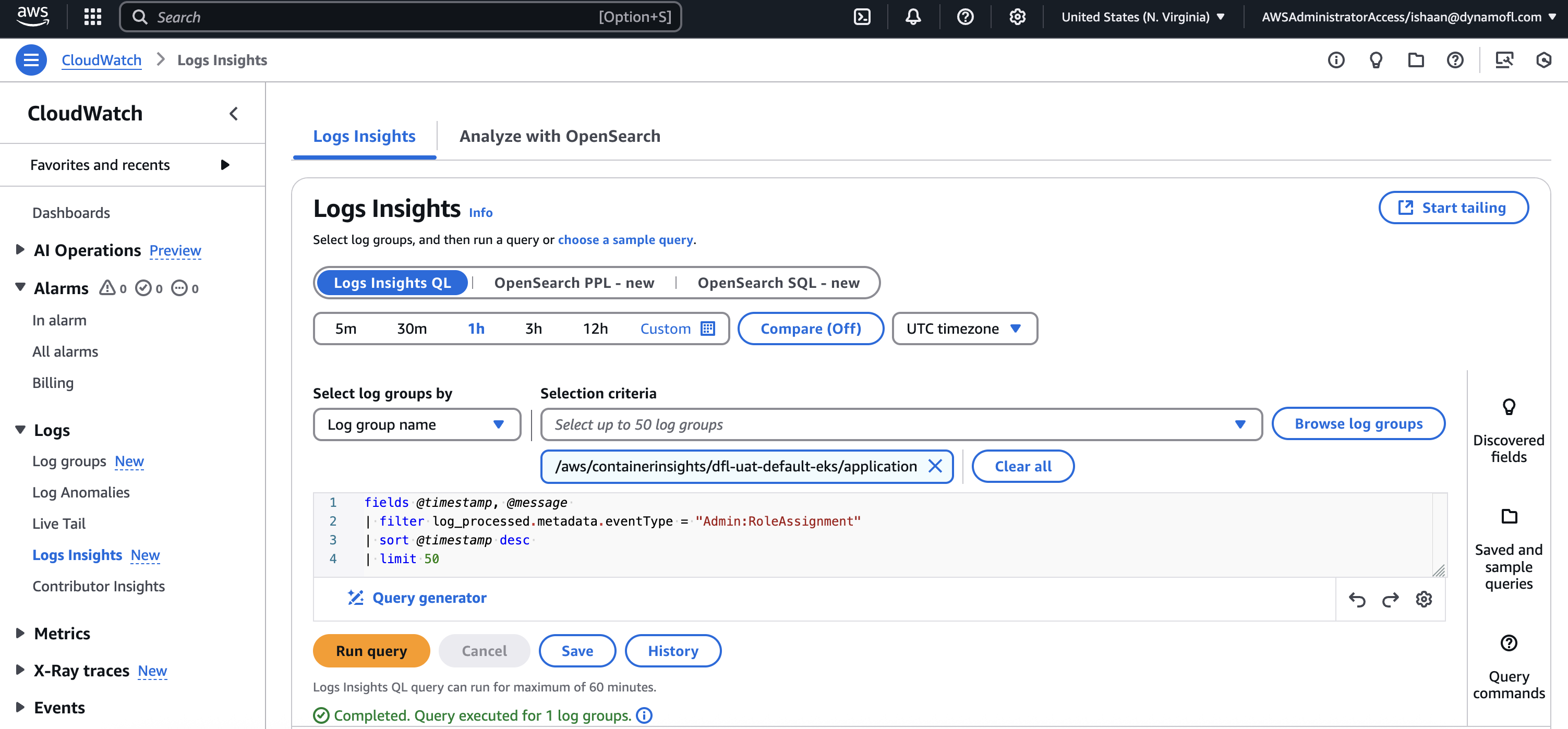Set the time range to 30m
The height and width of the screenshot is (729, 1568).
412,329
